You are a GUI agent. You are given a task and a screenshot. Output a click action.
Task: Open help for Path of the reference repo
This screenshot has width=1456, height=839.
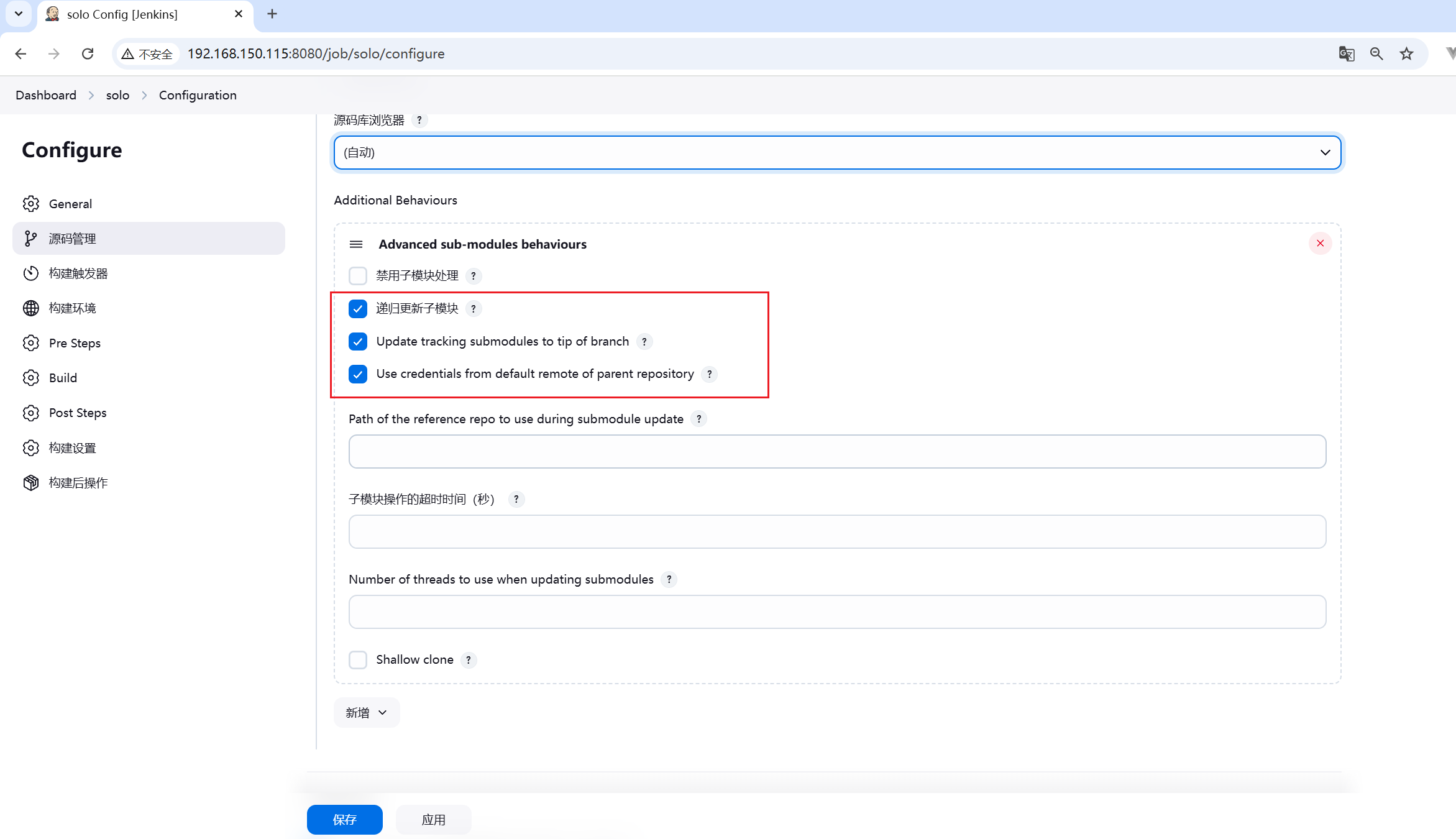[699, 419]
